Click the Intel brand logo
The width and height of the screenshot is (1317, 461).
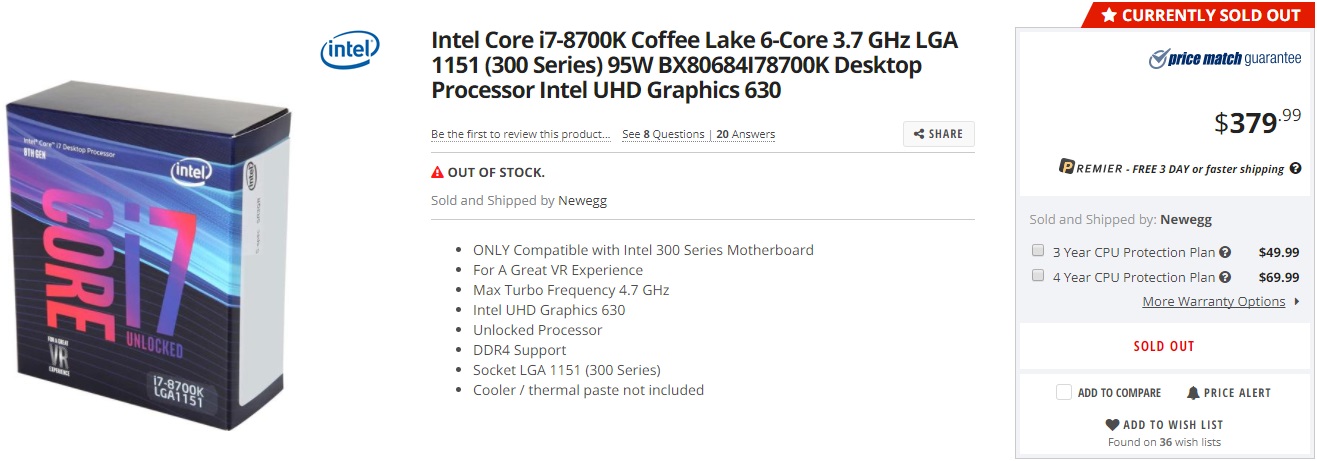click(x=349, y=49)
